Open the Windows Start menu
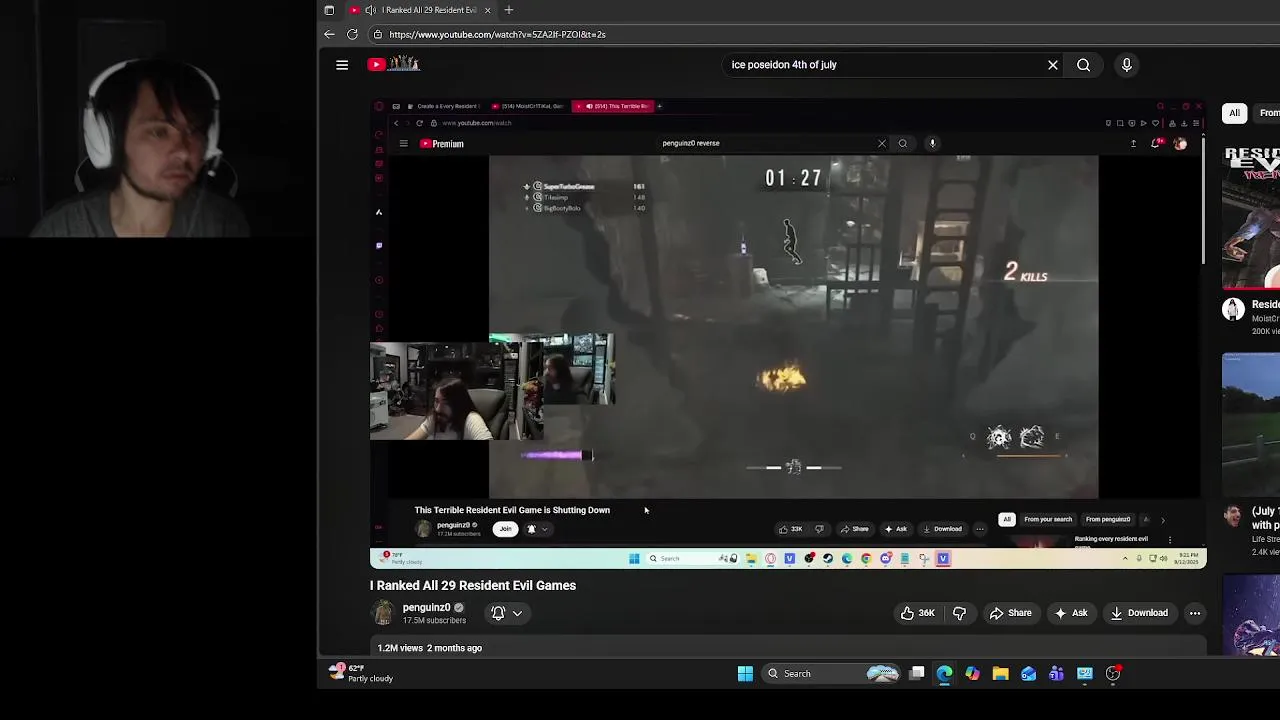1280x720 pixels. tap(745, 674)
